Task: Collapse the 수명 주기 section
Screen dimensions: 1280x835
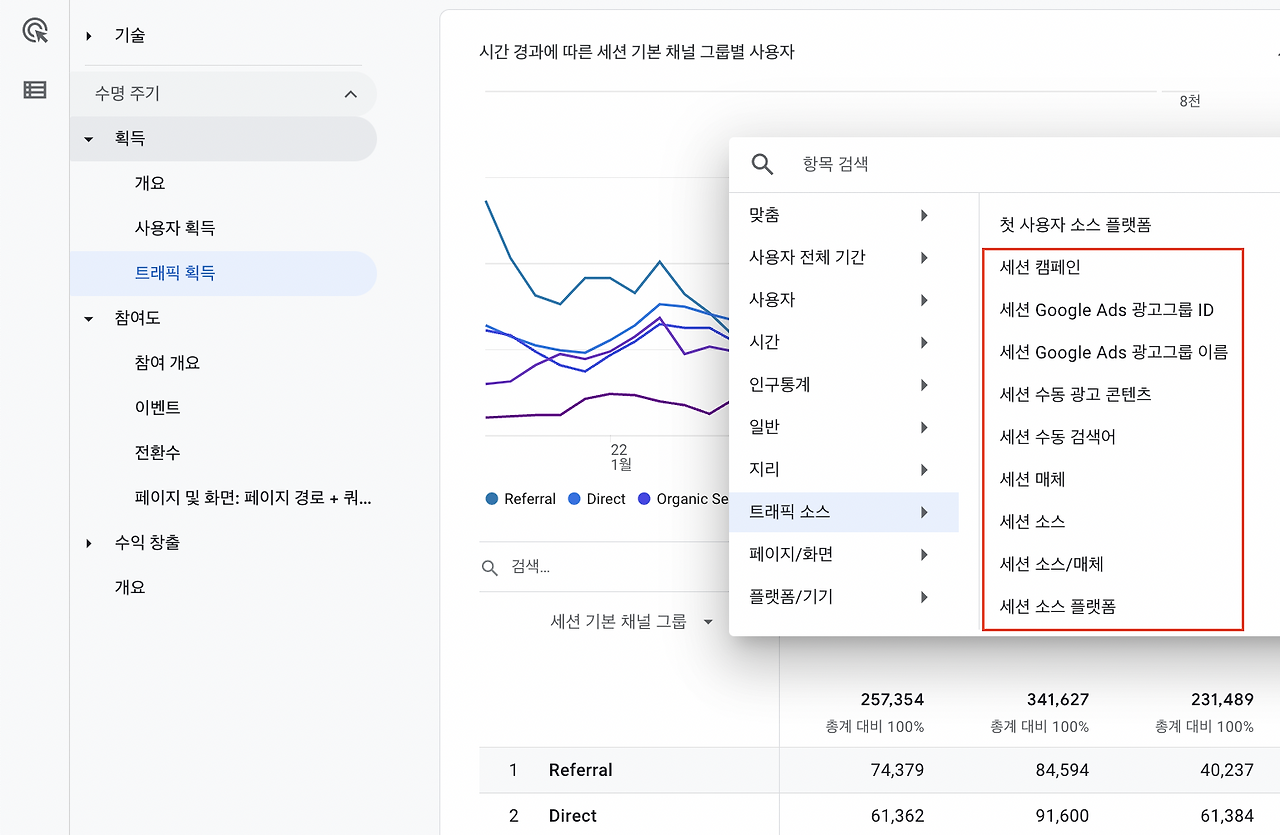Action: (350, 93)
